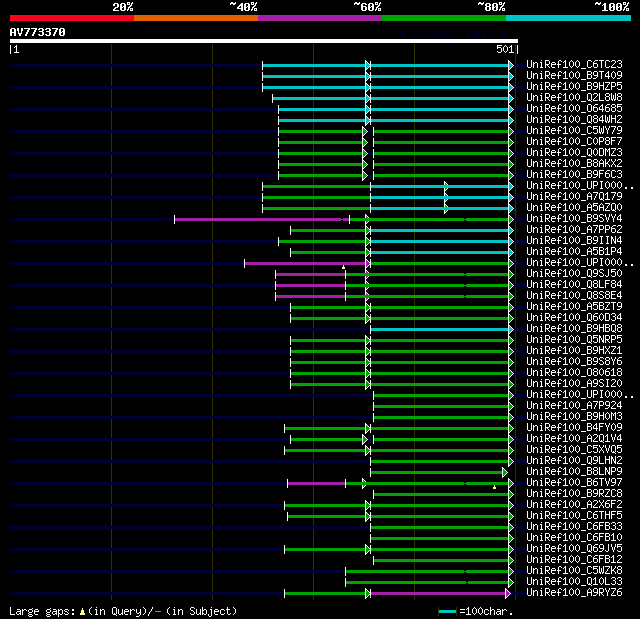Select the UniRef100_Q5NRP5 label
The height and width of the screenshot is (619, 640).
pos(574,340)
